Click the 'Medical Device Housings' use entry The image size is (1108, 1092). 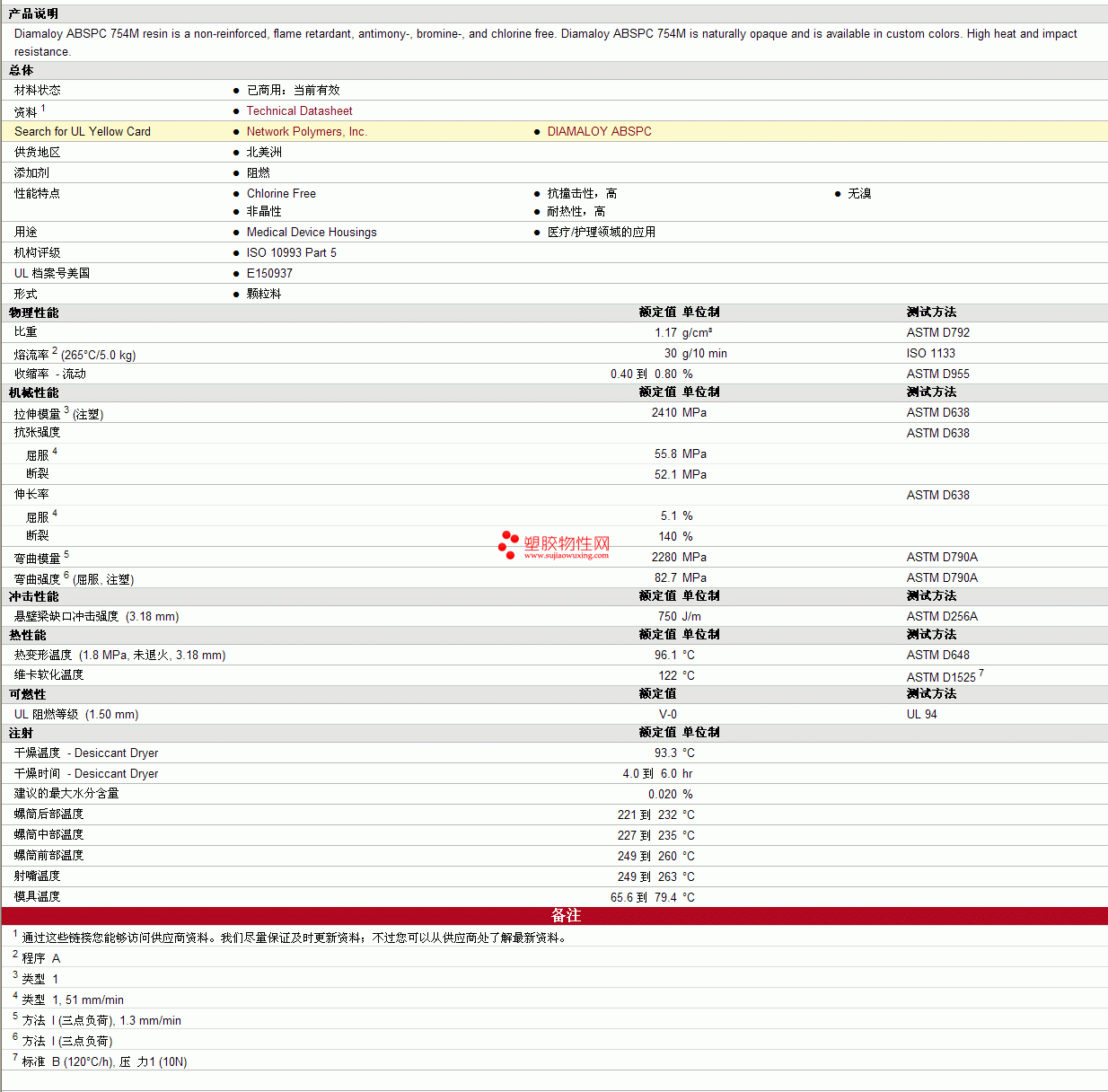click(x=312, y=232)
